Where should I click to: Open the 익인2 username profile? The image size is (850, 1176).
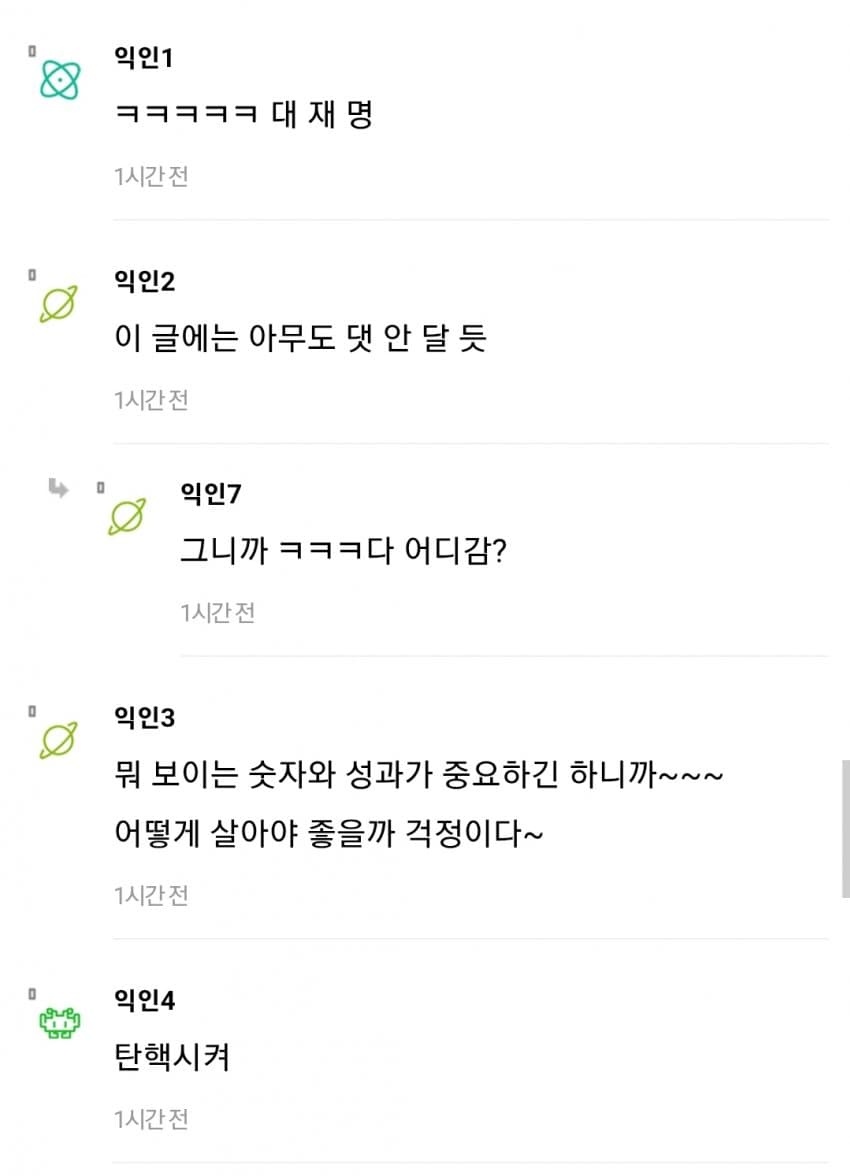(145, 282)
